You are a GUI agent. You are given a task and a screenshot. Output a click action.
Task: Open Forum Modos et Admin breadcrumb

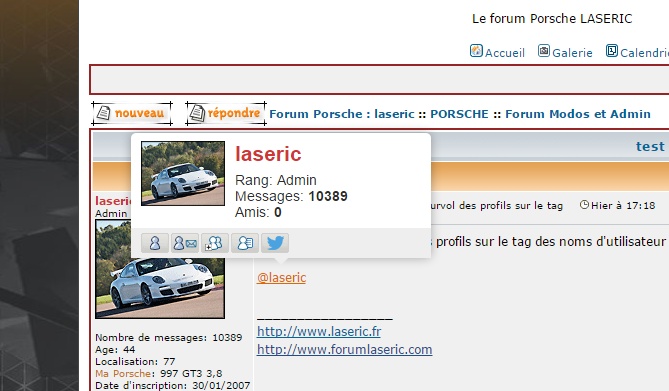click(578, 114)
